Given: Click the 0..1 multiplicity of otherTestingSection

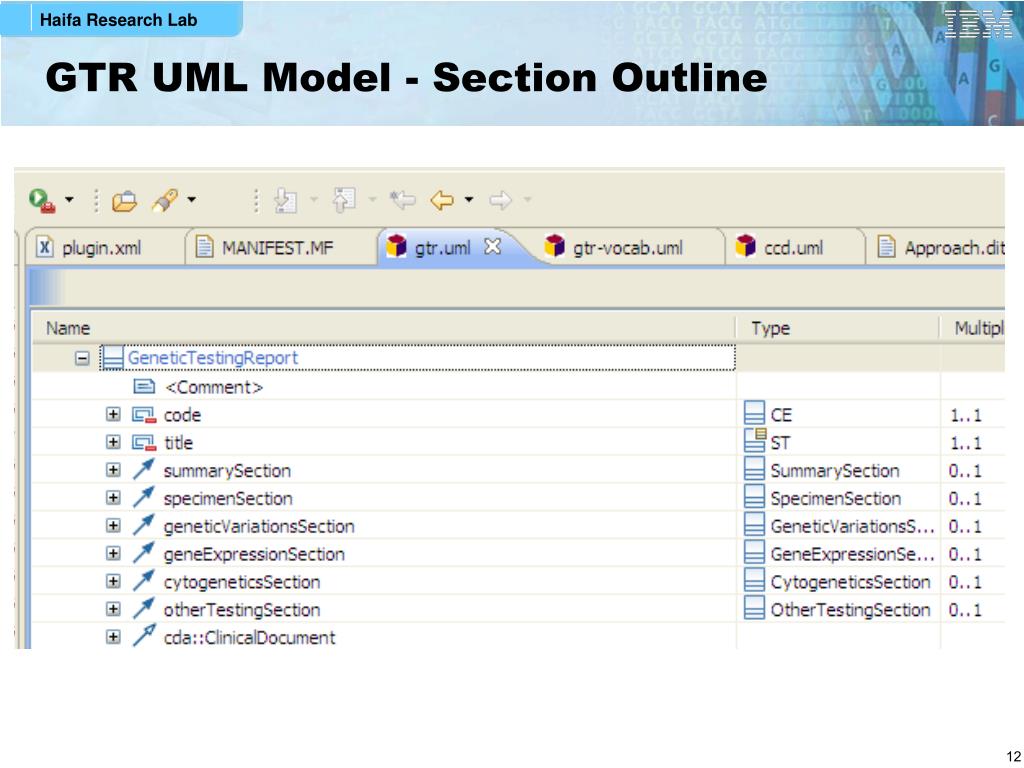Looking at the screenshot, I should click(965, 610).
